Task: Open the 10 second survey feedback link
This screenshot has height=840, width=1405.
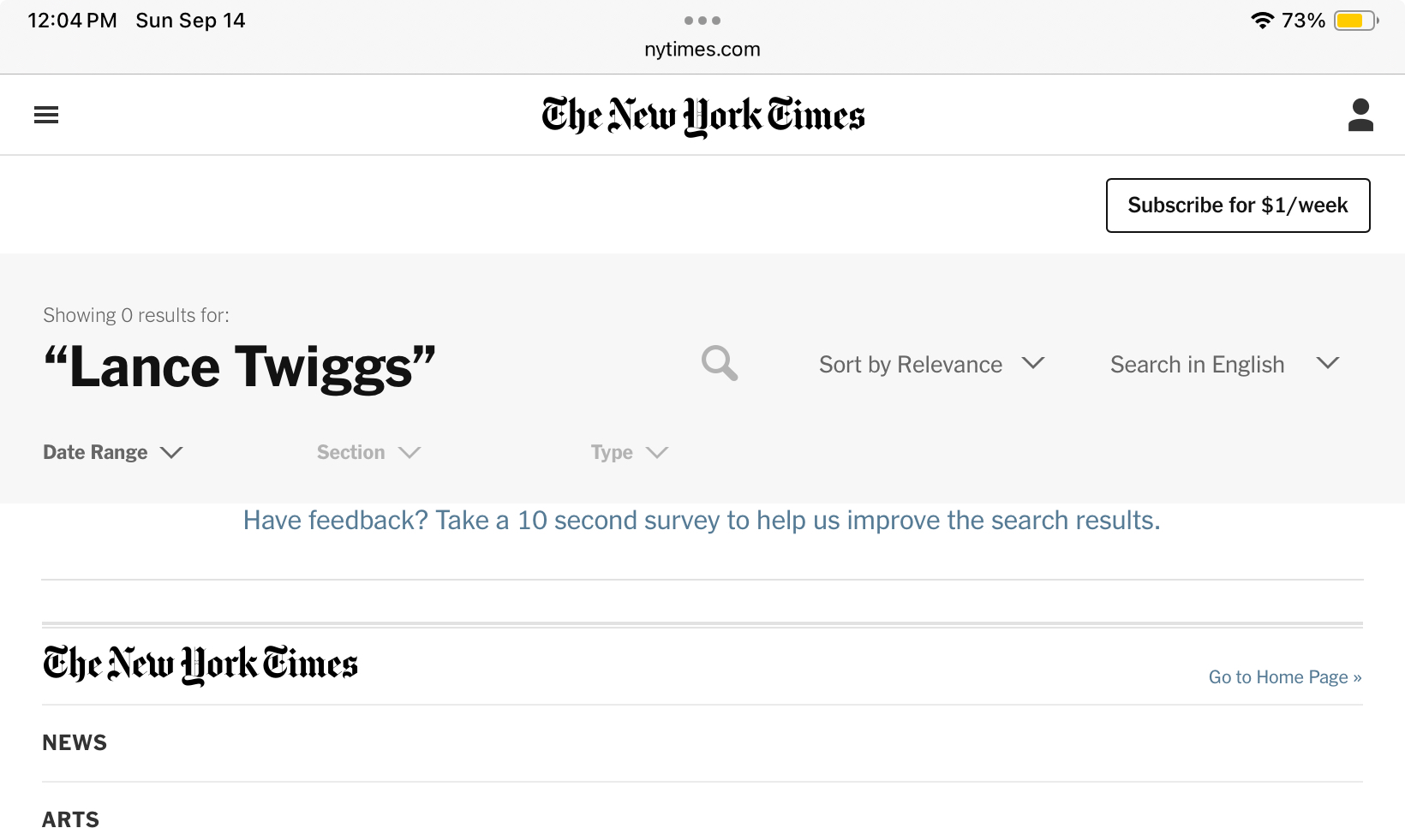Action: [x=702, y=521]
